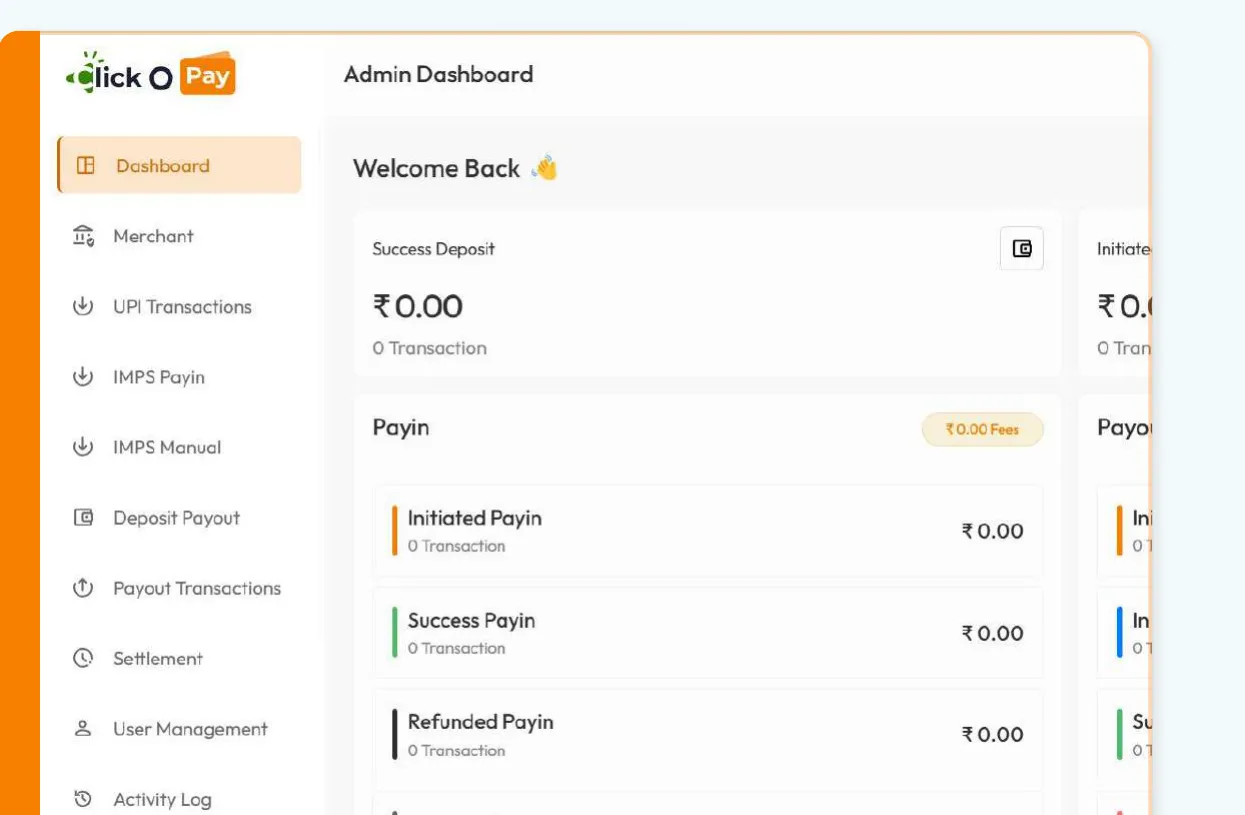This screenshot has width=1245, height=815.
Task: Click the Click O Pay logo
Action: tap(150, 74)
